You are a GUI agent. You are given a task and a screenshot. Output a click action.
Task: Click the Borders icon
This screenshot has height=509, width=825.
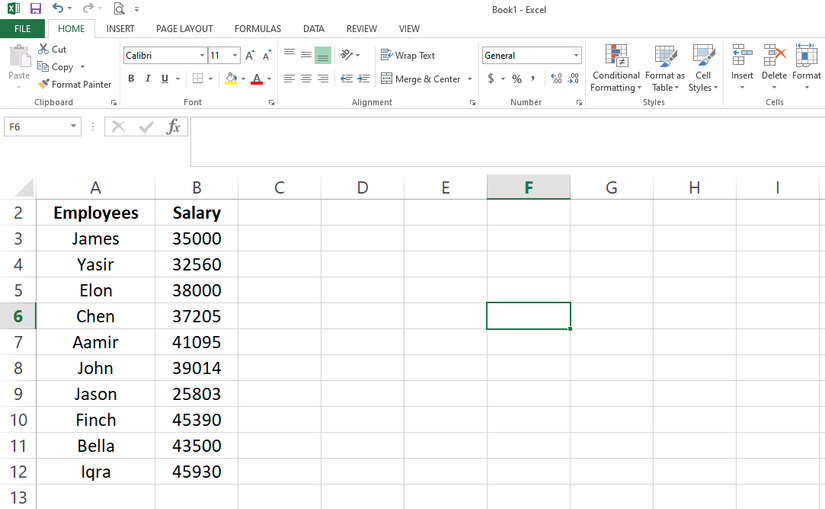198,78
